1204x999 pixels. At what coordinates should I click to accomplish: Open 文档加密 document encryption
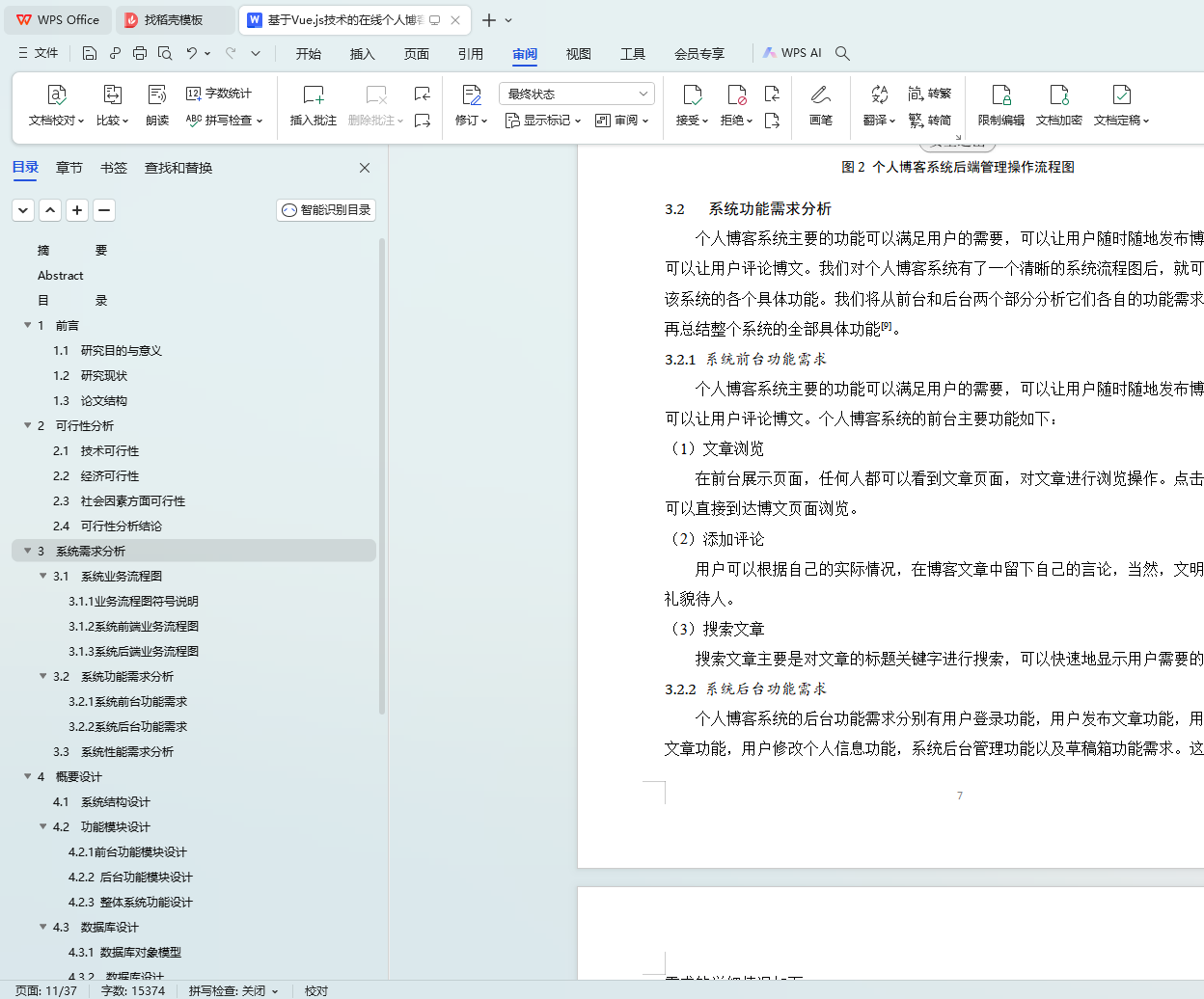click(x=1059, y=106)
